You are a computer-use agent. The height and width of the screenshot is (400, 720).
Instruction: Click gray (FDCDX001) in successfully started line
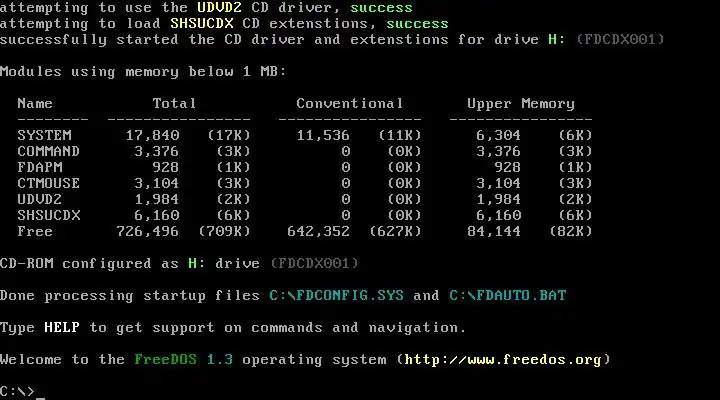click(620, 39)
